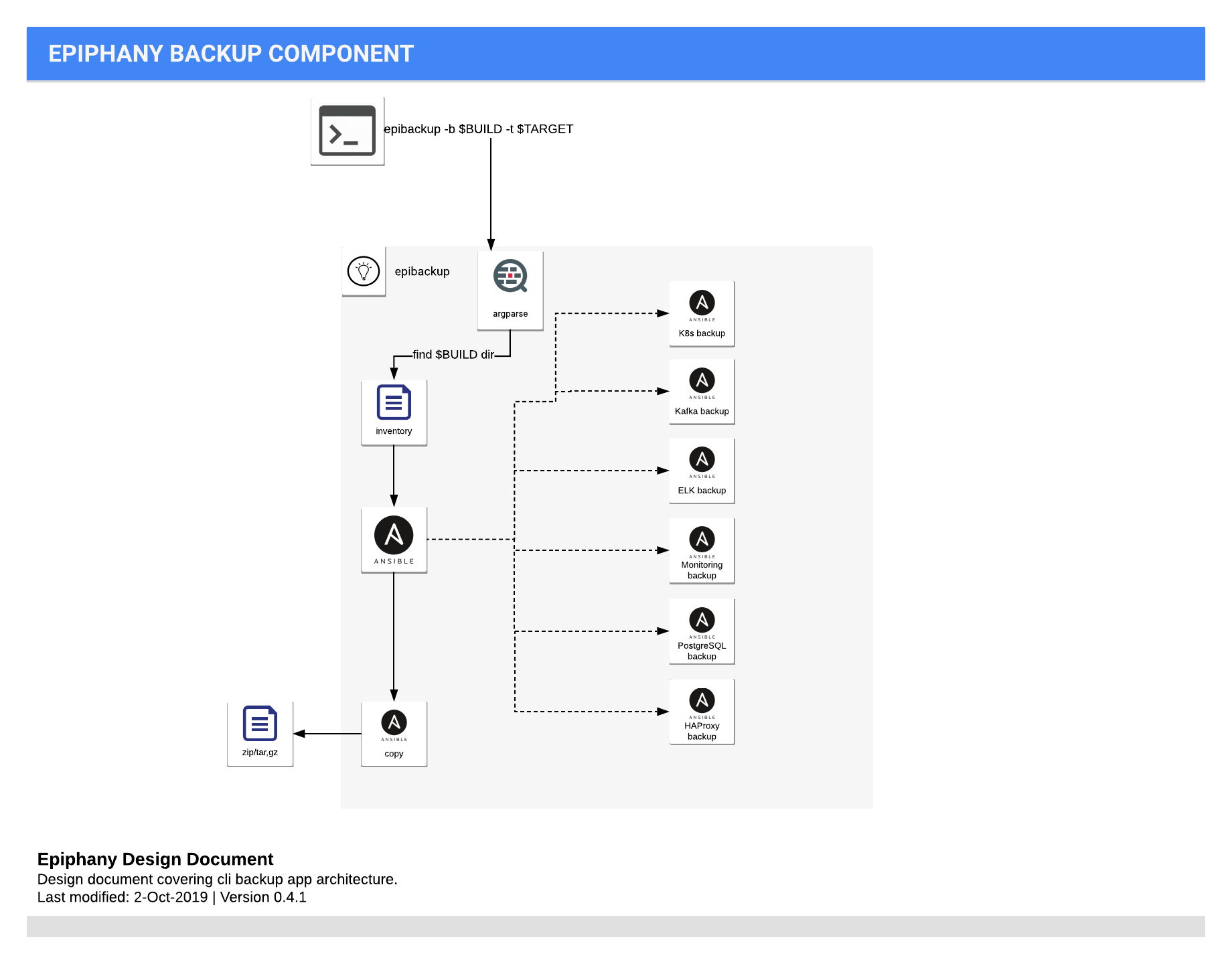The height and width of the screenshot is (964, 1232).
Task: Open the inventory document icon
Action: click(393, 404)
